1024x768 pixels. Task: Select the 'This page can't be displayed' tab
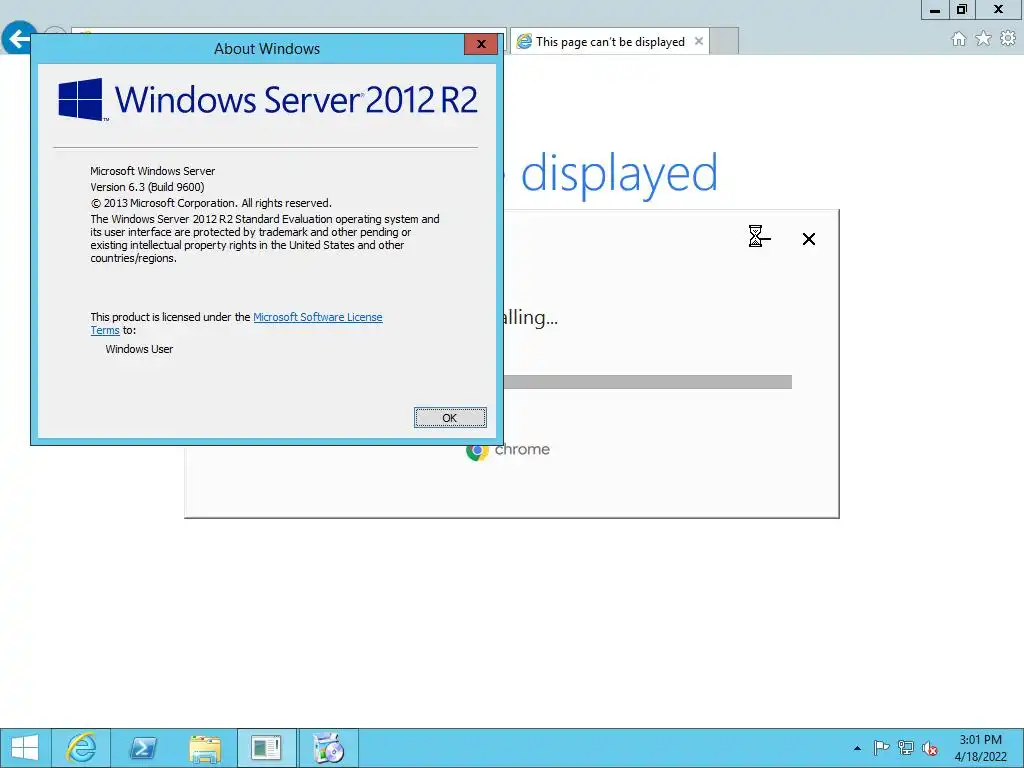click(x=609, y=42)
